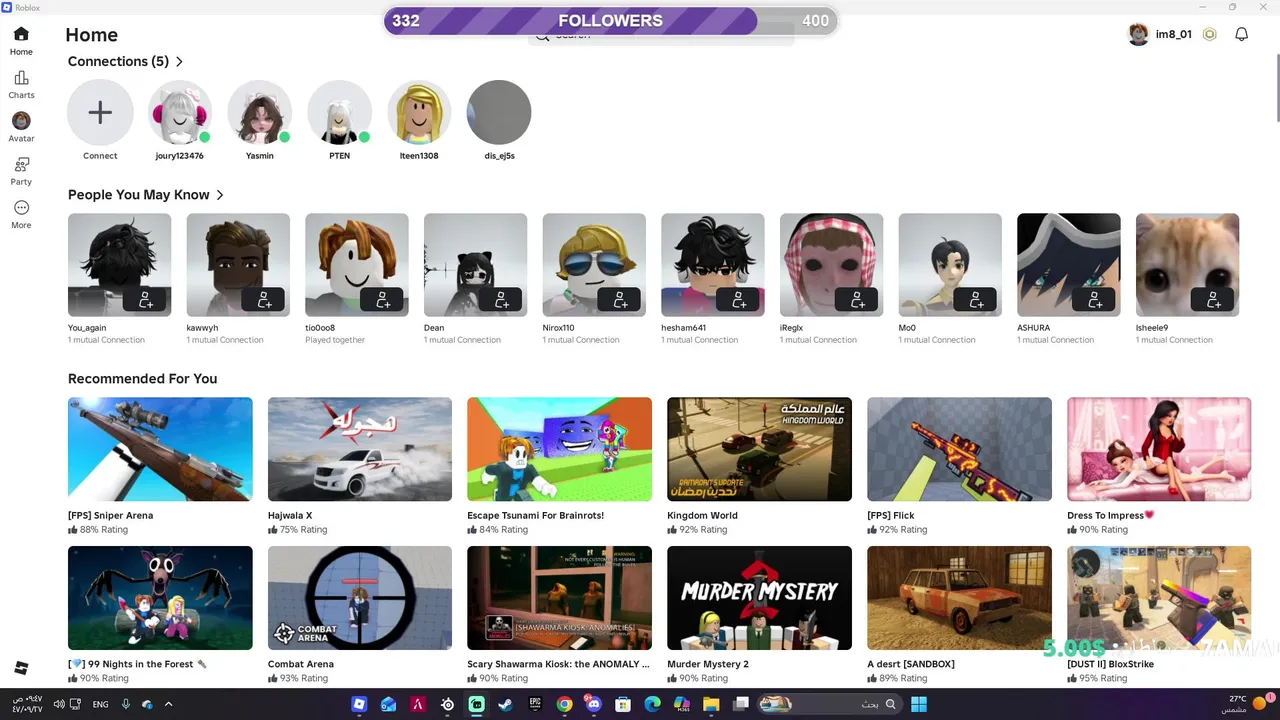
Task: Open [DUST II] BloxStrike game
Action: click(x=1159, y=614)
